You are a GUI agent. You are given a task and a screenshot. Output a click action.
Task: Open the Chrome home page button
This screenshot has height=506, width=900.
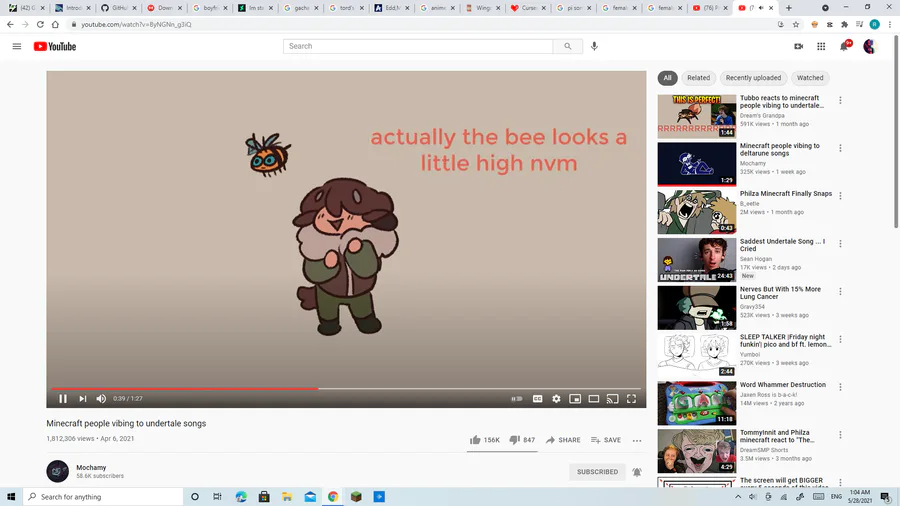pos(55,25)
